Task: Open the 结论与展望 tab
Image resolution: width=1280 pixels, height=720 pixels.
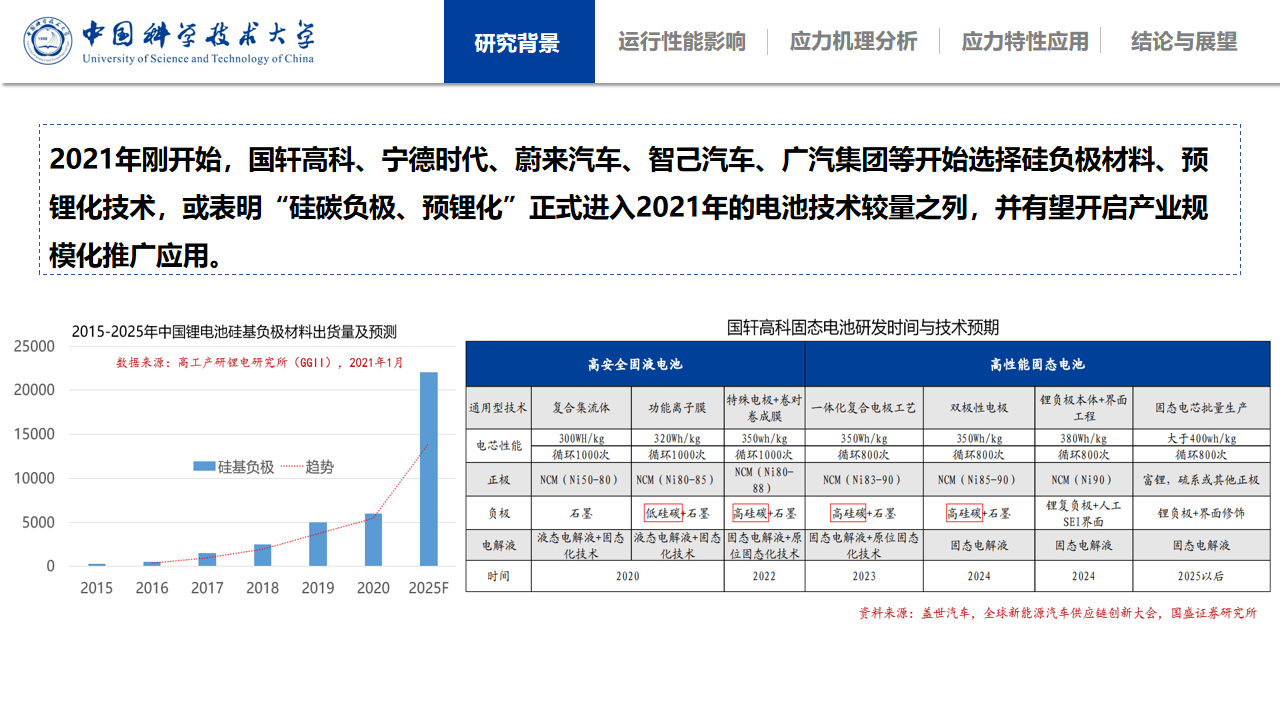Action: pyautogui.click(x=1184, y=42)
